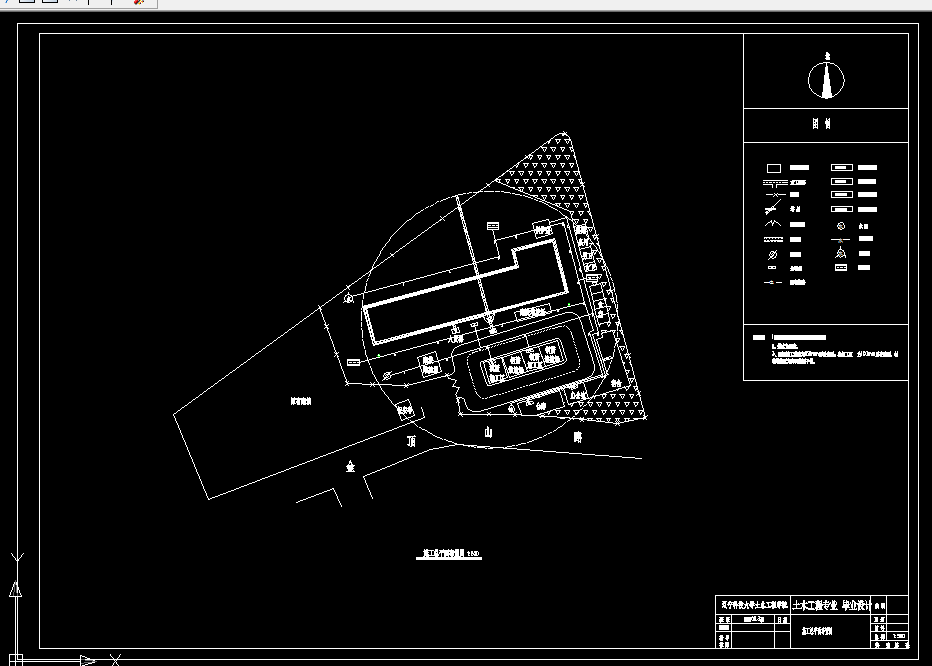Select the fence-line legend symbol
The image size is (932, 666).
[775, 181]
